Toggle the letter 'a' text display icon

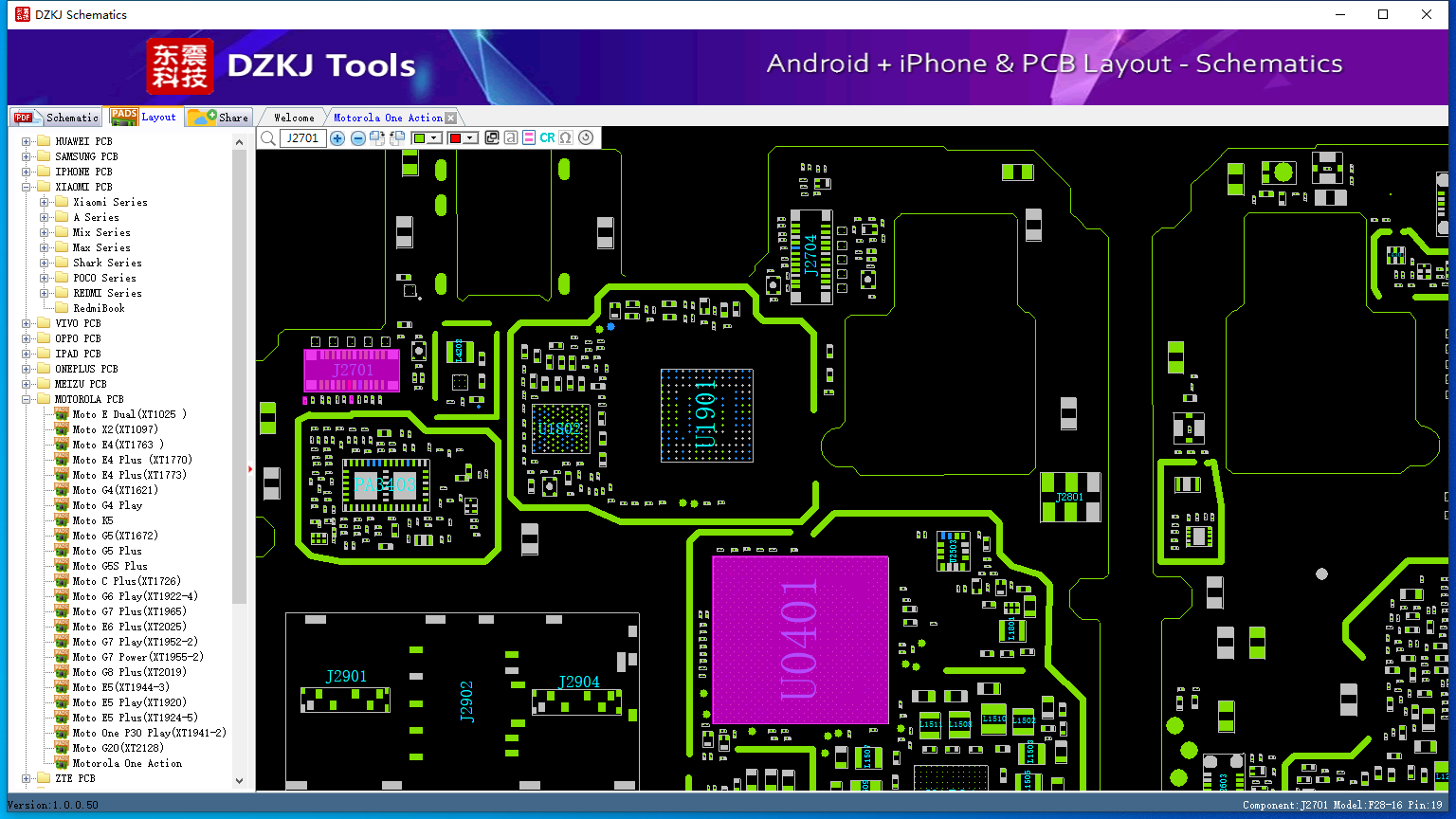coord(511,138)
